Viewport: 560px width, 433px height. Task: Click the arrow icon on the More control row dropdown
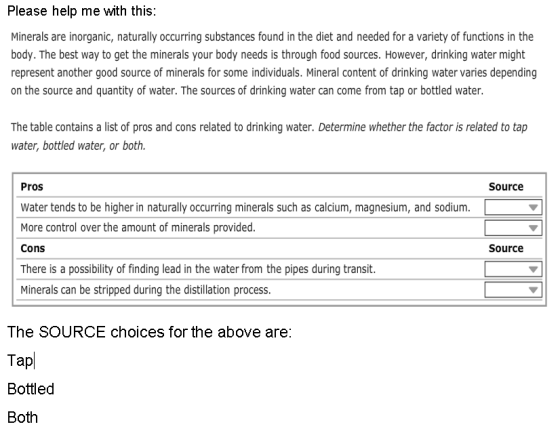pos(533,228)
